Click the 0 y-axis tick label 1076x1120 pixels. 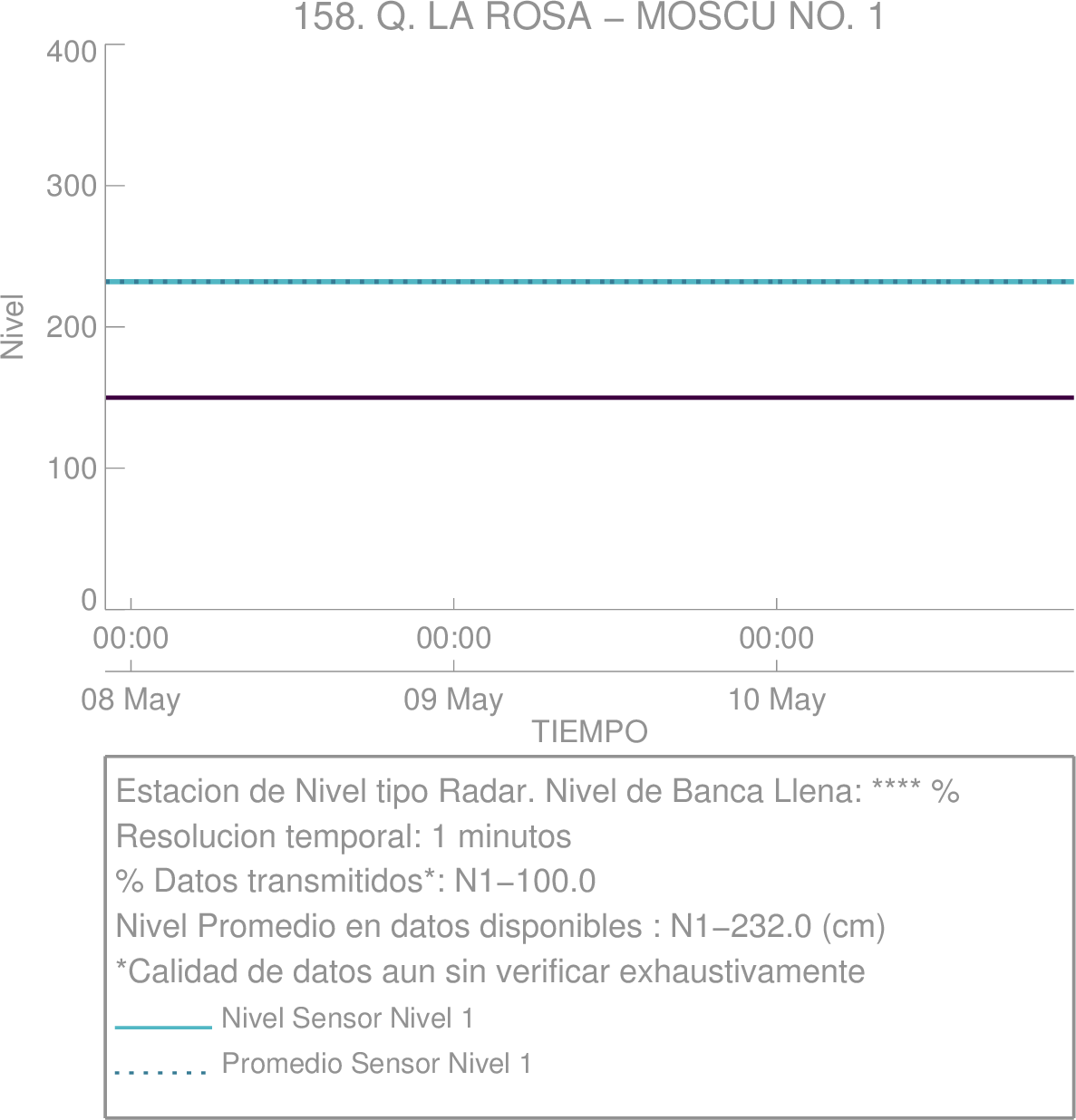click(x=89, y=600)
